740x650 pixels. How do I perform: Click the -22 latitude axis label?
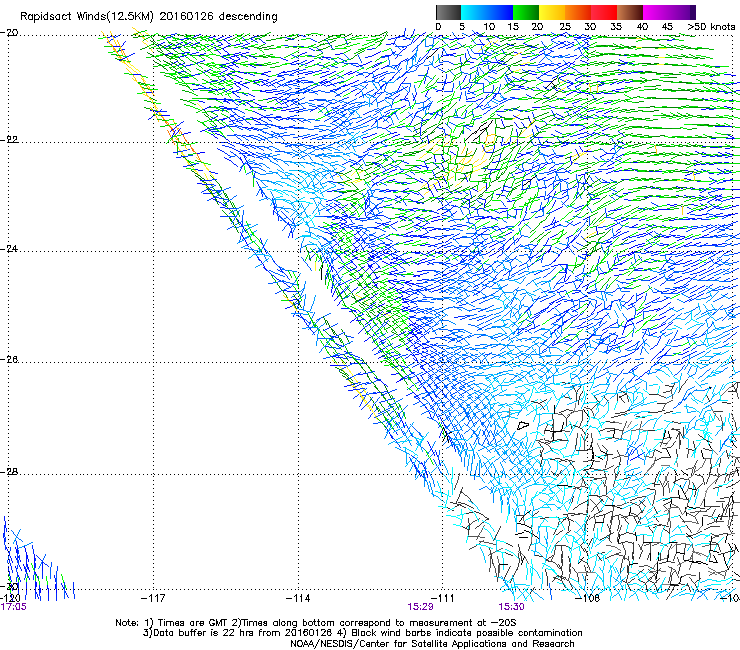pos(9,140)
